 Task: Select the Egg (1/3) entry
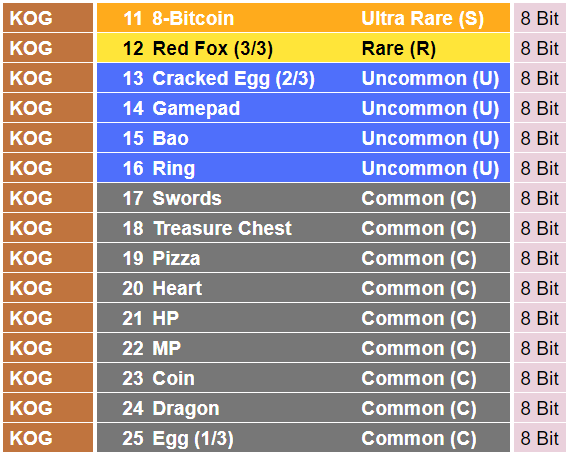193,438
